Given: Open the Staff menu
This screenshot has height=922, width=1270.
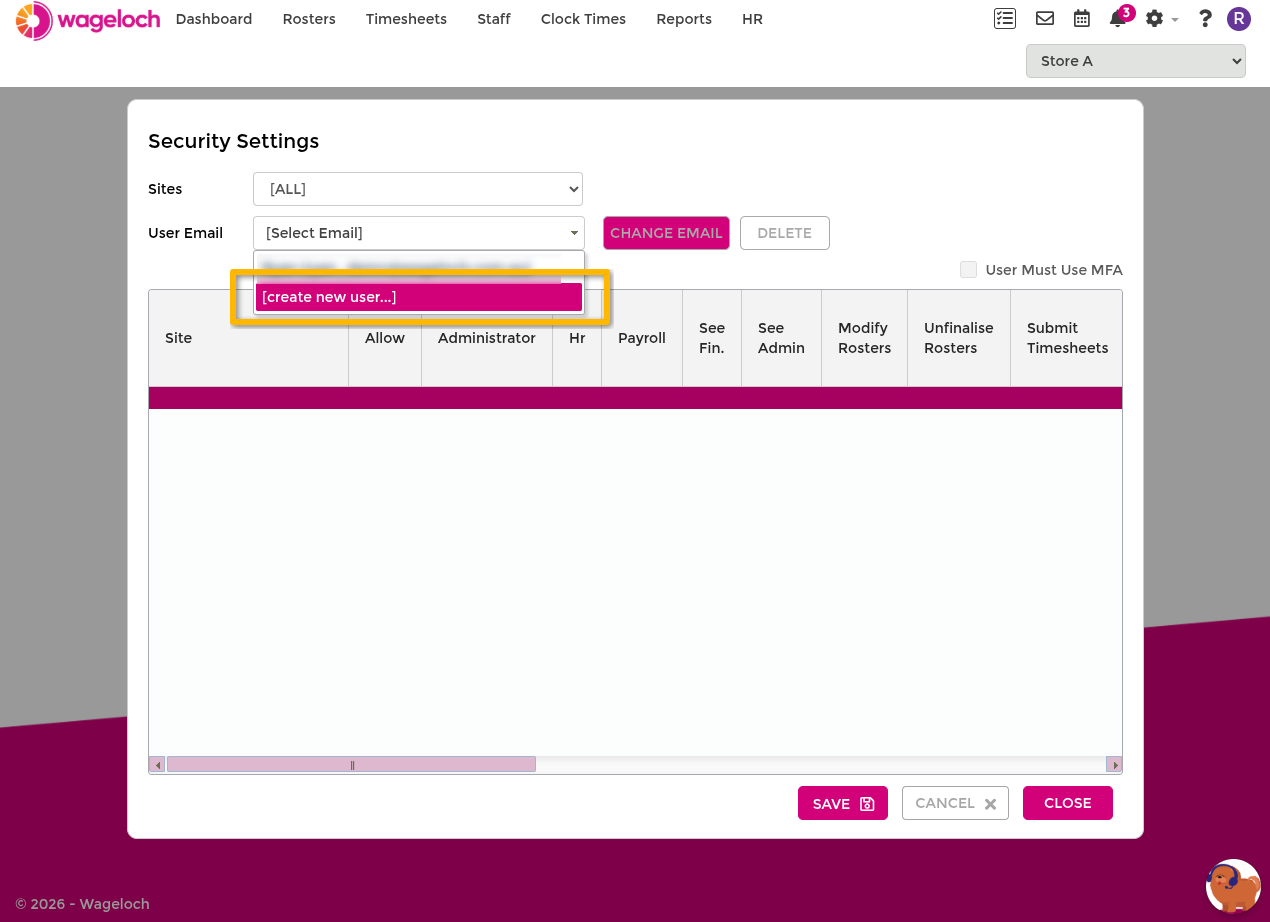Looking at the screenshot, I should (494, 19).
